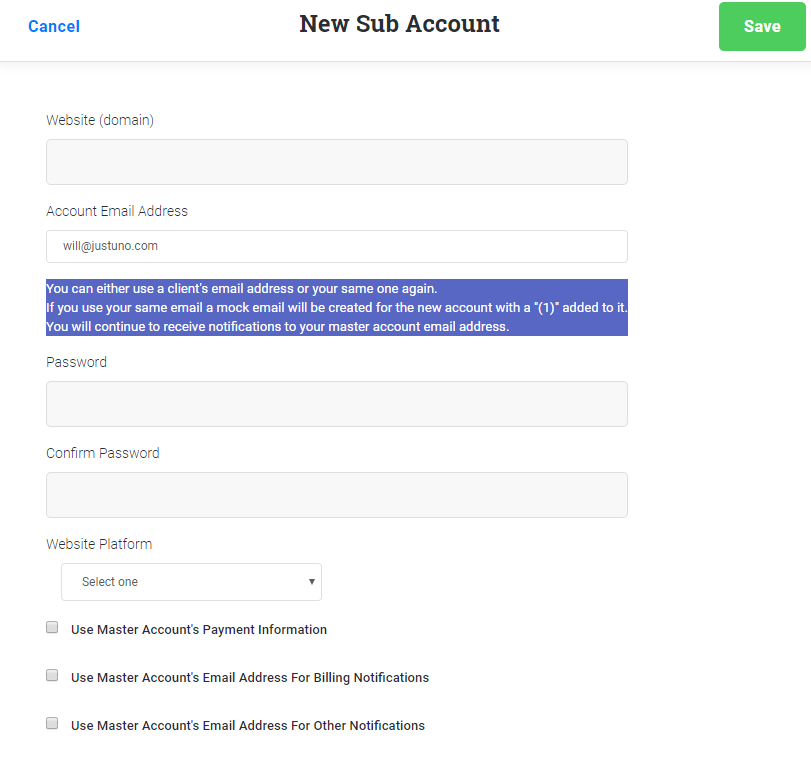This screenshot has width=811, height=773.
Task: Enable Use Master Account's Payment Information checkbox
Action: (x=52, y=627)
